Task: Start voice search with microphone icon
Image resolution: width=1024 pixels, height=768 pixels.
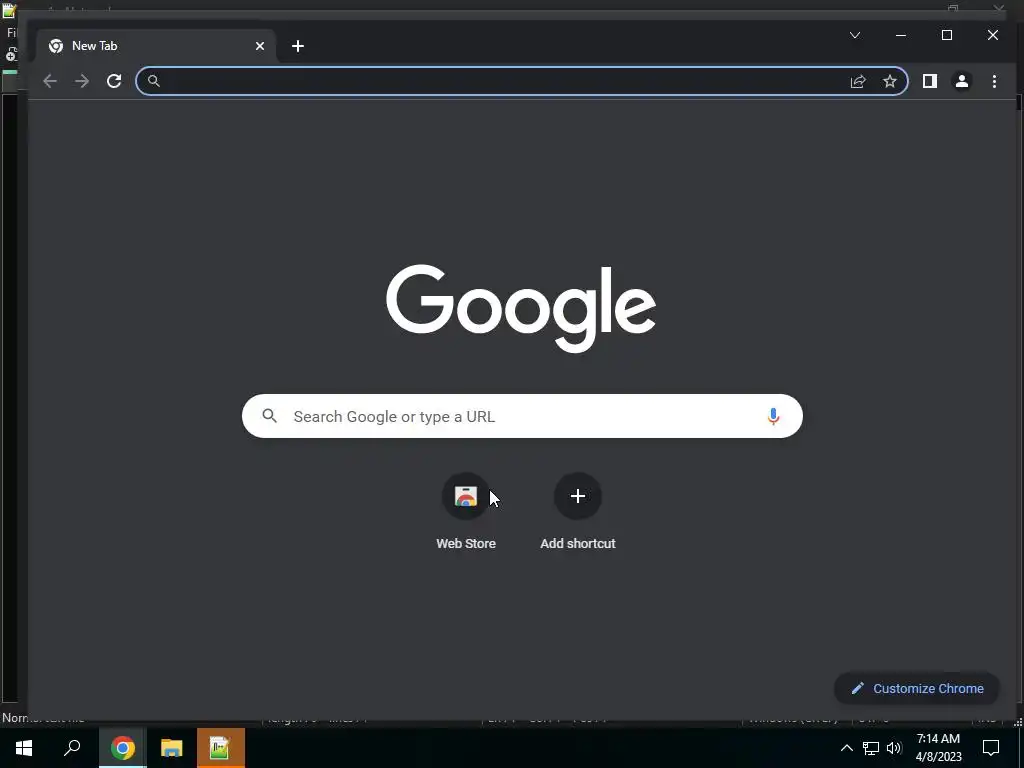Action: pyautogui.click(x=773, y=416)
